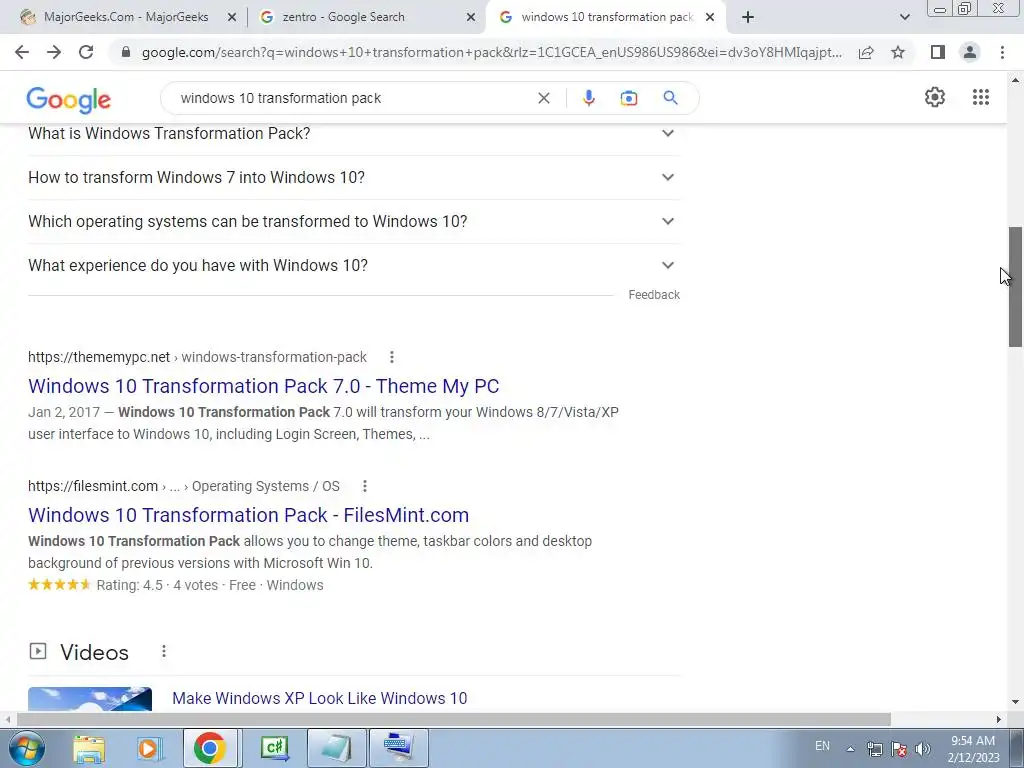Open the Windows XP video thumbnail
Viewport: 1024px width, 768px height.
pyautogui.click(x=90, y=699)
